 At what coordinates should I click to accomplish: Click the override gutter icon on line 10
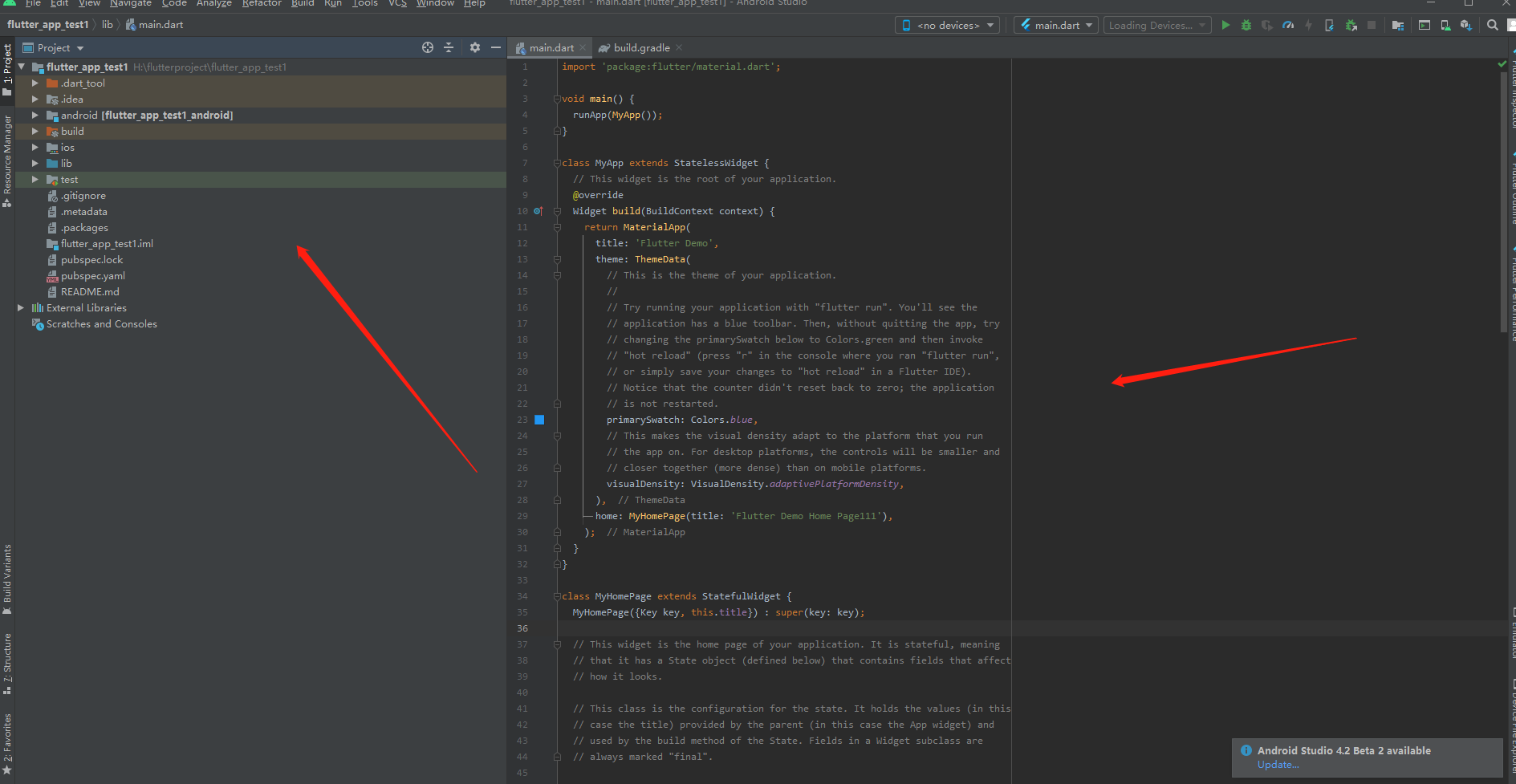(x=539, y=211)
